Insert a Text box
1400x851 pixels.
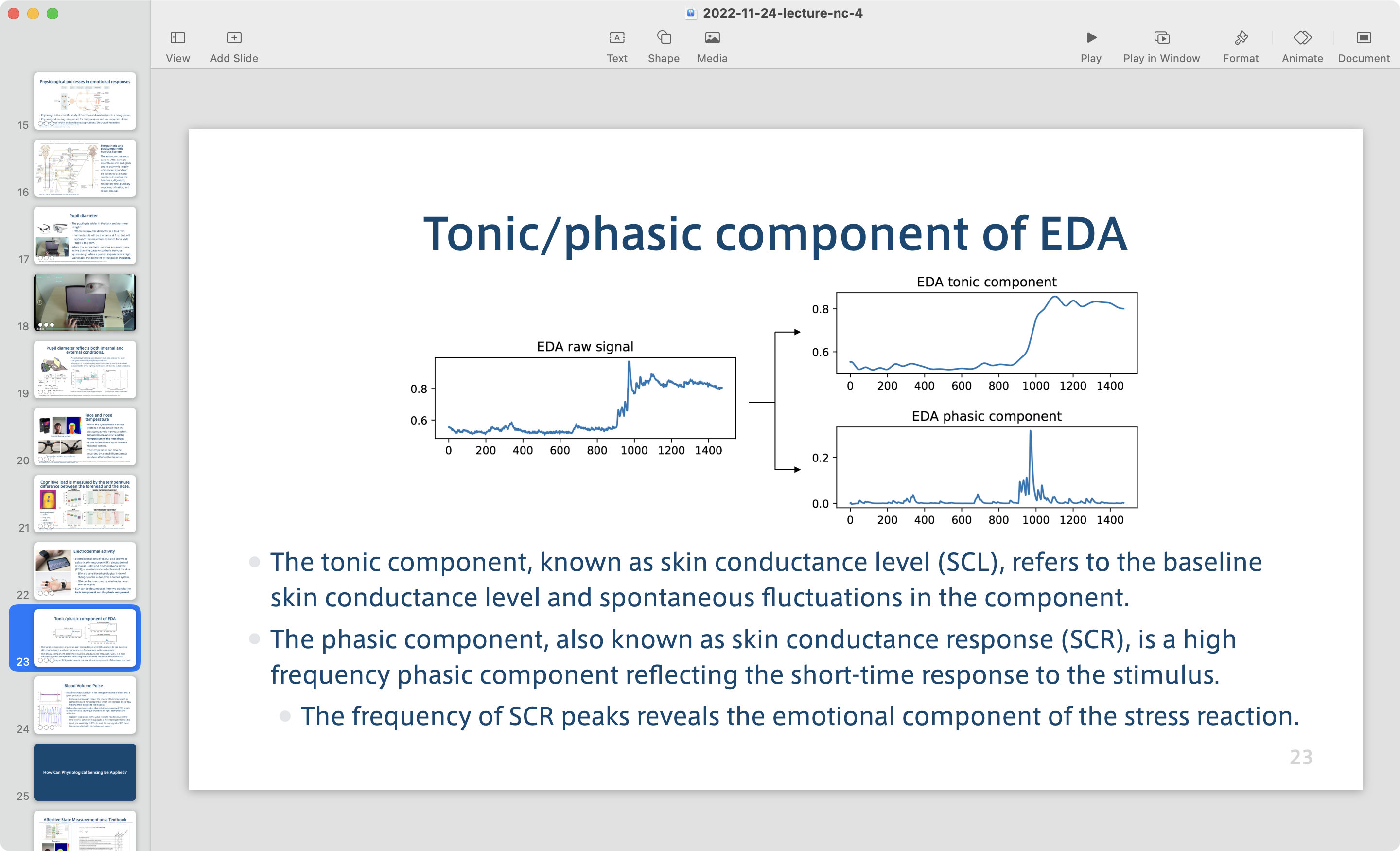(x=616, y=38)
